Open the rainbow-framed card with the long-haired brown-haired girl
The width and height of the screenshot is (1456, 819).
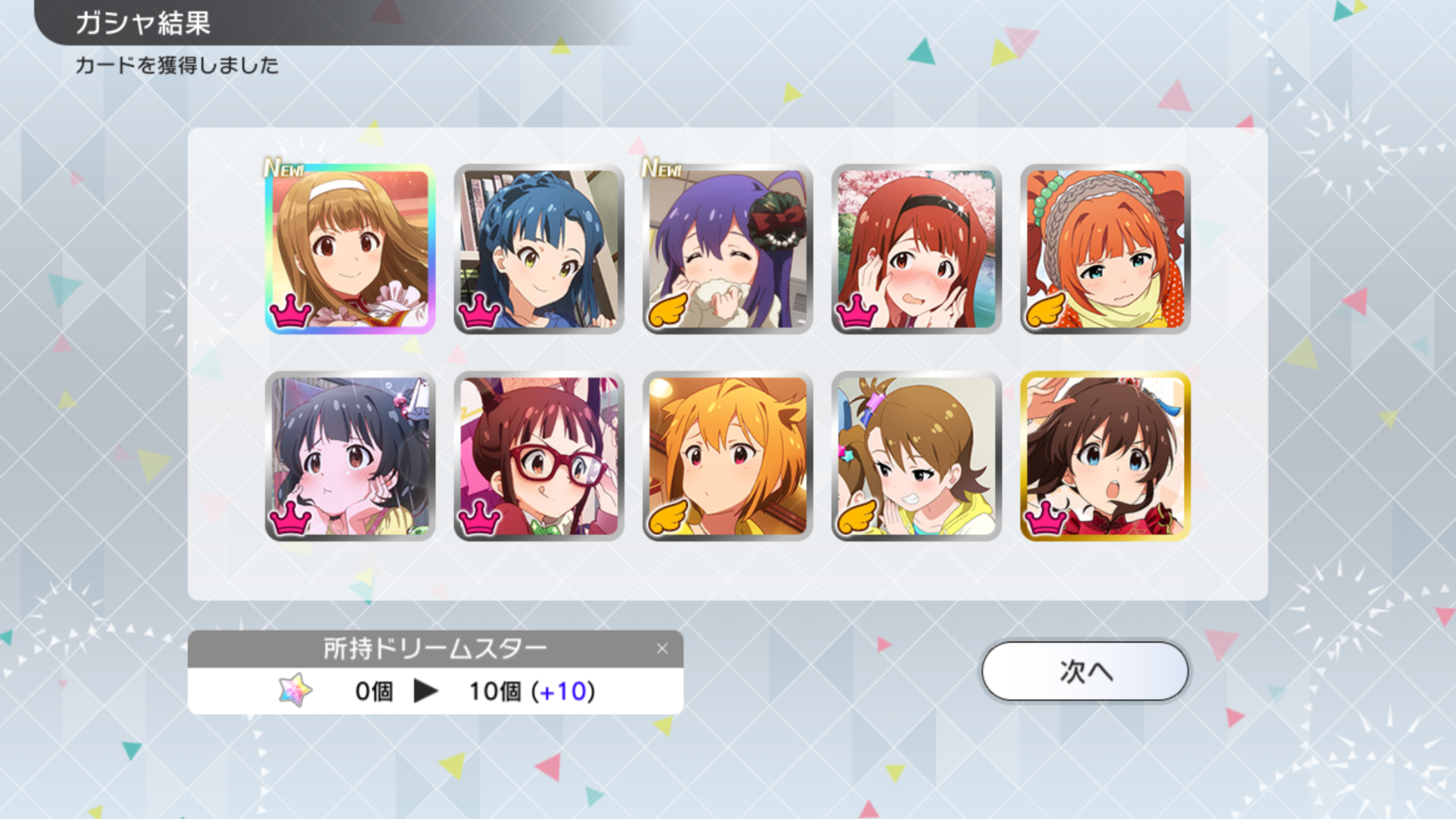[349, 249]
